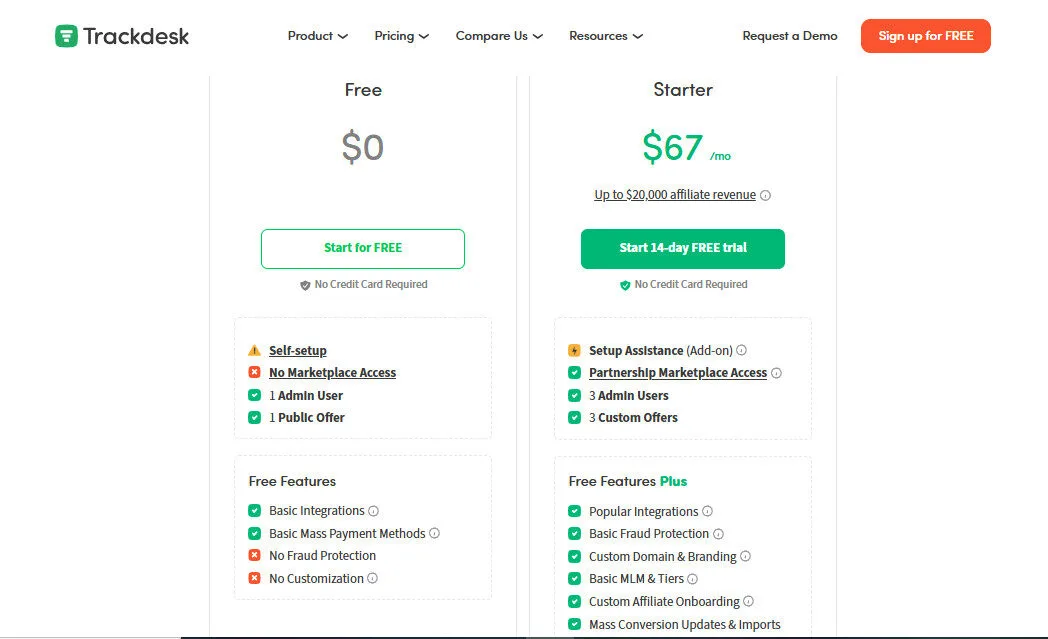Open the info tooltip for Basic Integrations
1048x639 pixels.
pyautogui.click(x=371, y=510)
